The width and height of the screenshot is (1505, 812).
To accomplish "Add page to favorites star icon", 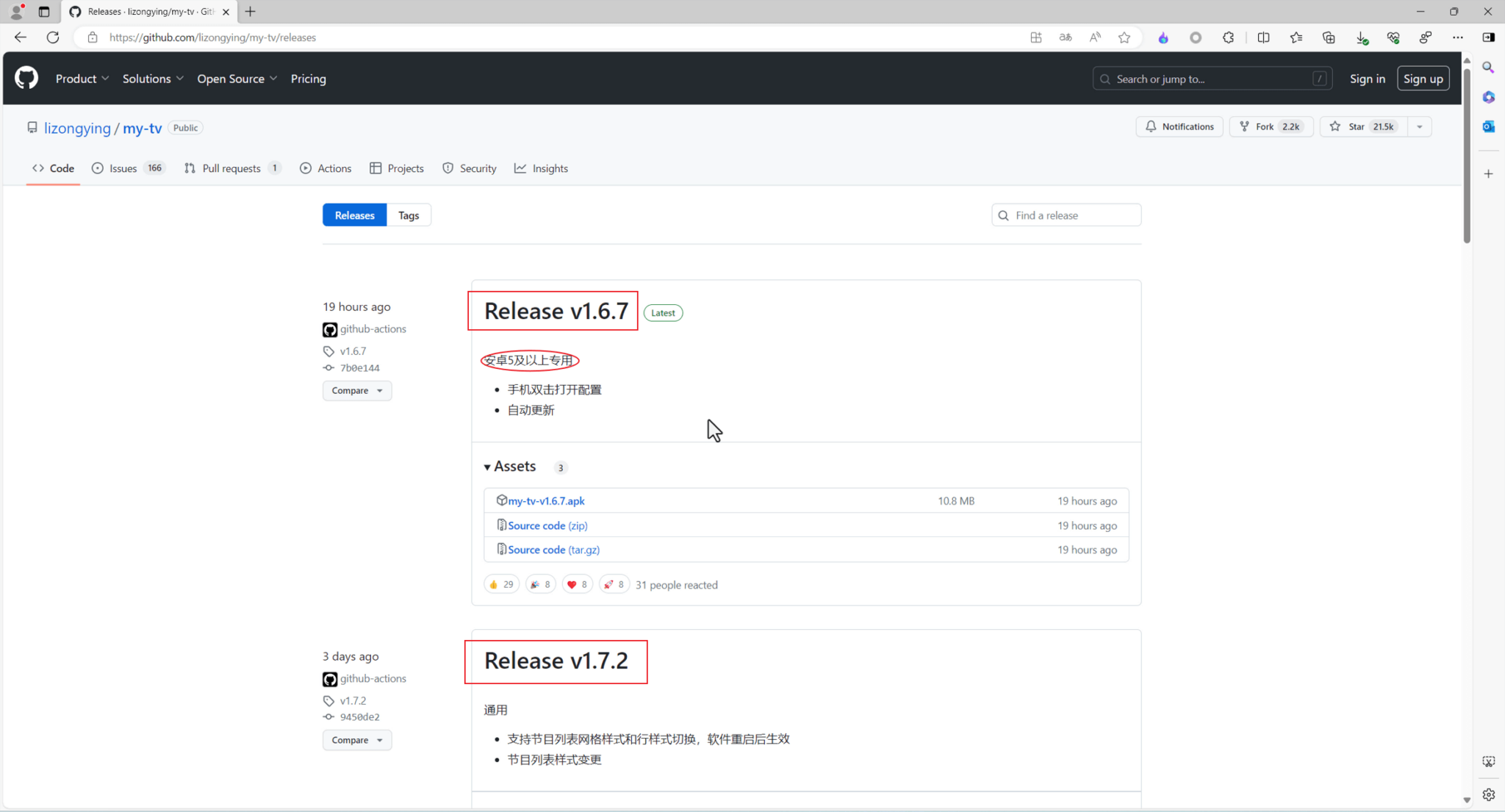I will click(1124, 37).
